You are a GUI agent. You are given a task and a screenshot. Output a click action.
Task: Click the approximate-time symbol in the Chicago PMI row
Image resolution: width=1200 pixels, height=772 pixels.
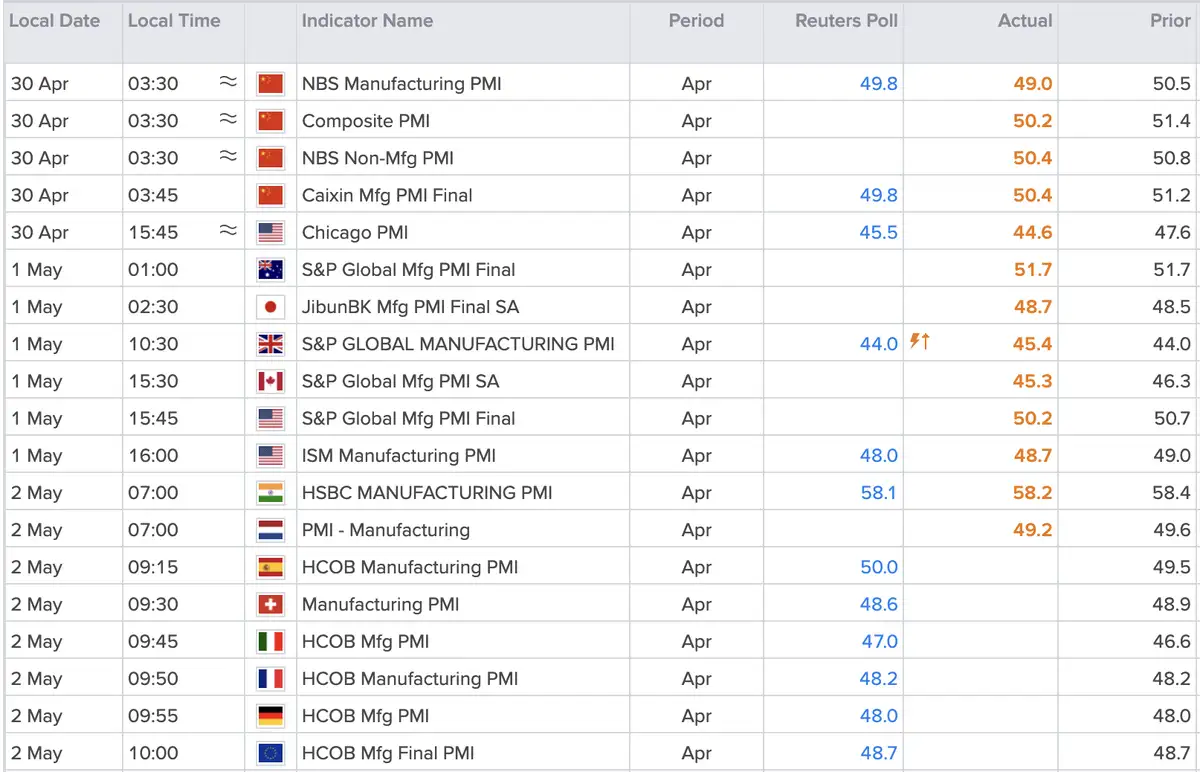[228, 231]
